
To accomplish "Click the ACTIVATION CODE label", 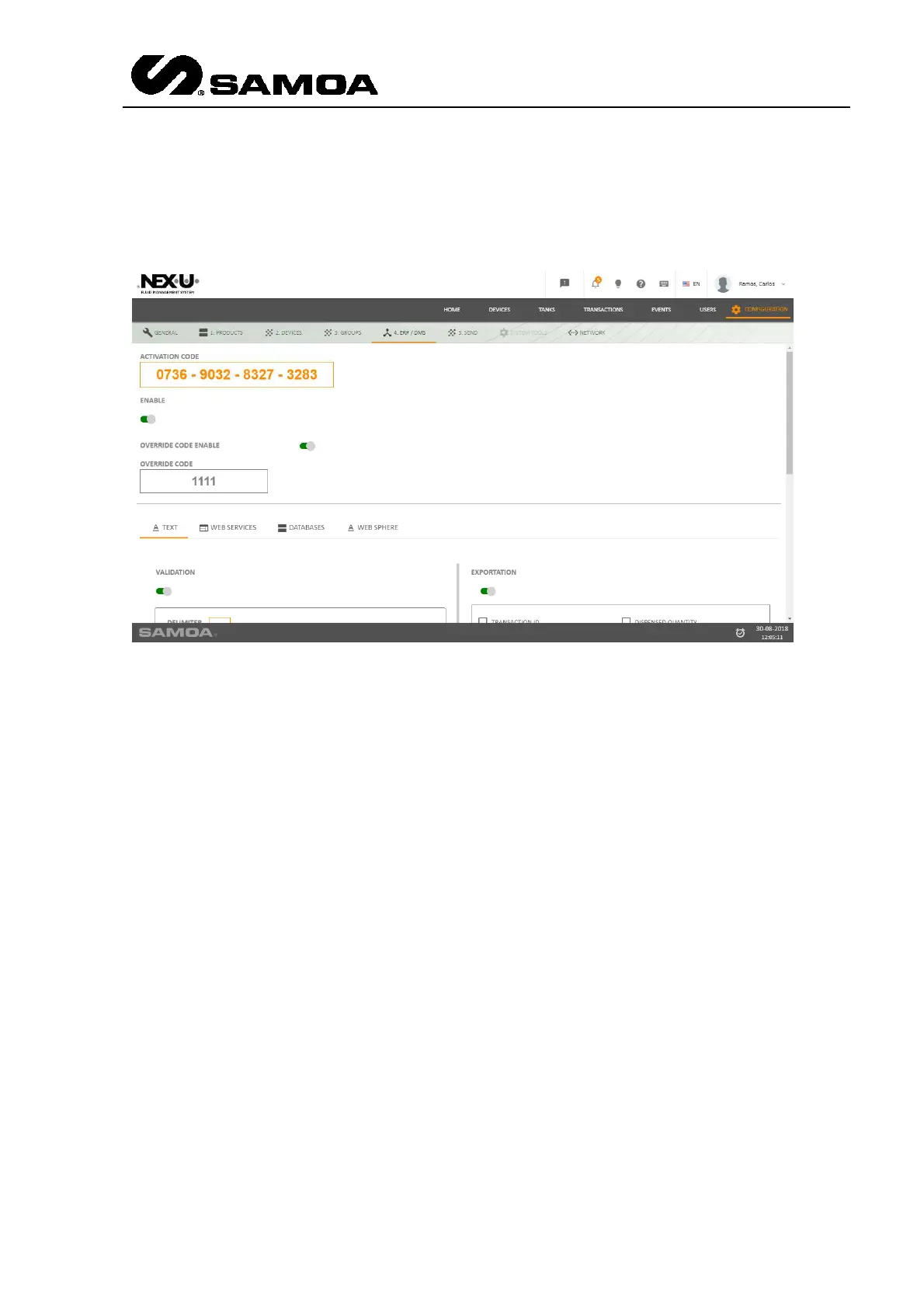I will pyautogui.click(x=169, y=357).
